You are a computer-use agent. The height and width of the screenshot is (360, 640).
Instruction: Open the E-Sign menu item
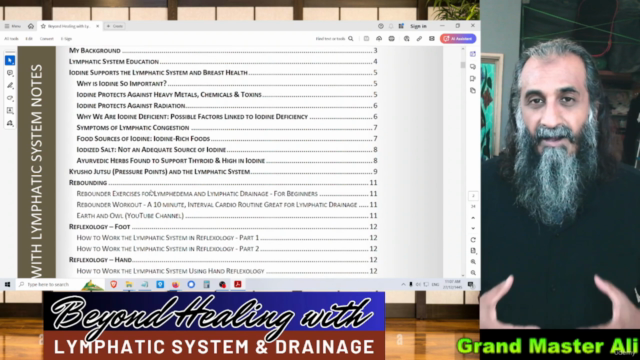66,39
